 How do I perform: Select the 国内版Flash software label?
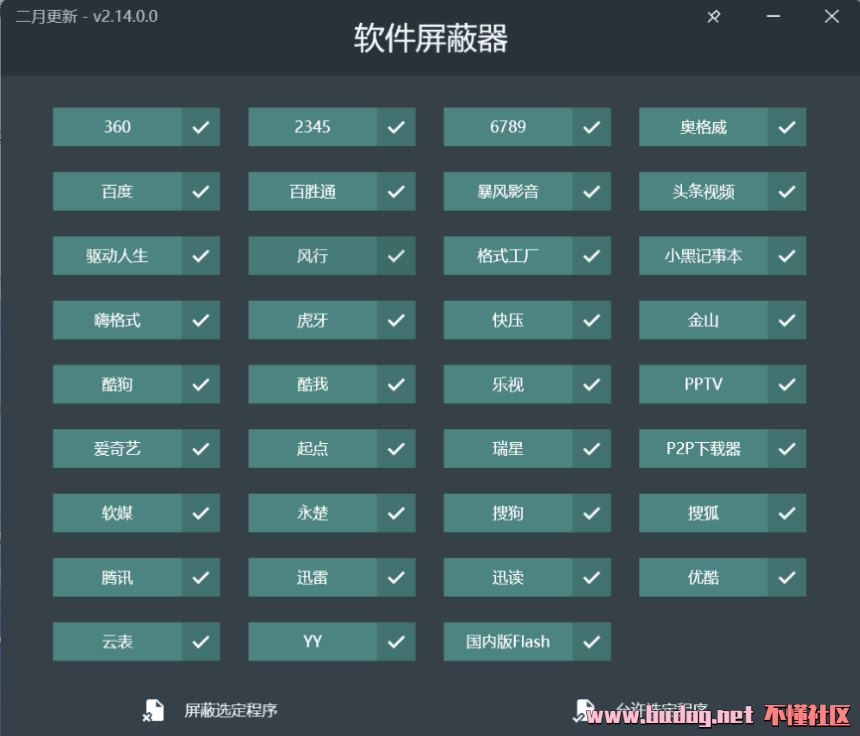point(508,641)
